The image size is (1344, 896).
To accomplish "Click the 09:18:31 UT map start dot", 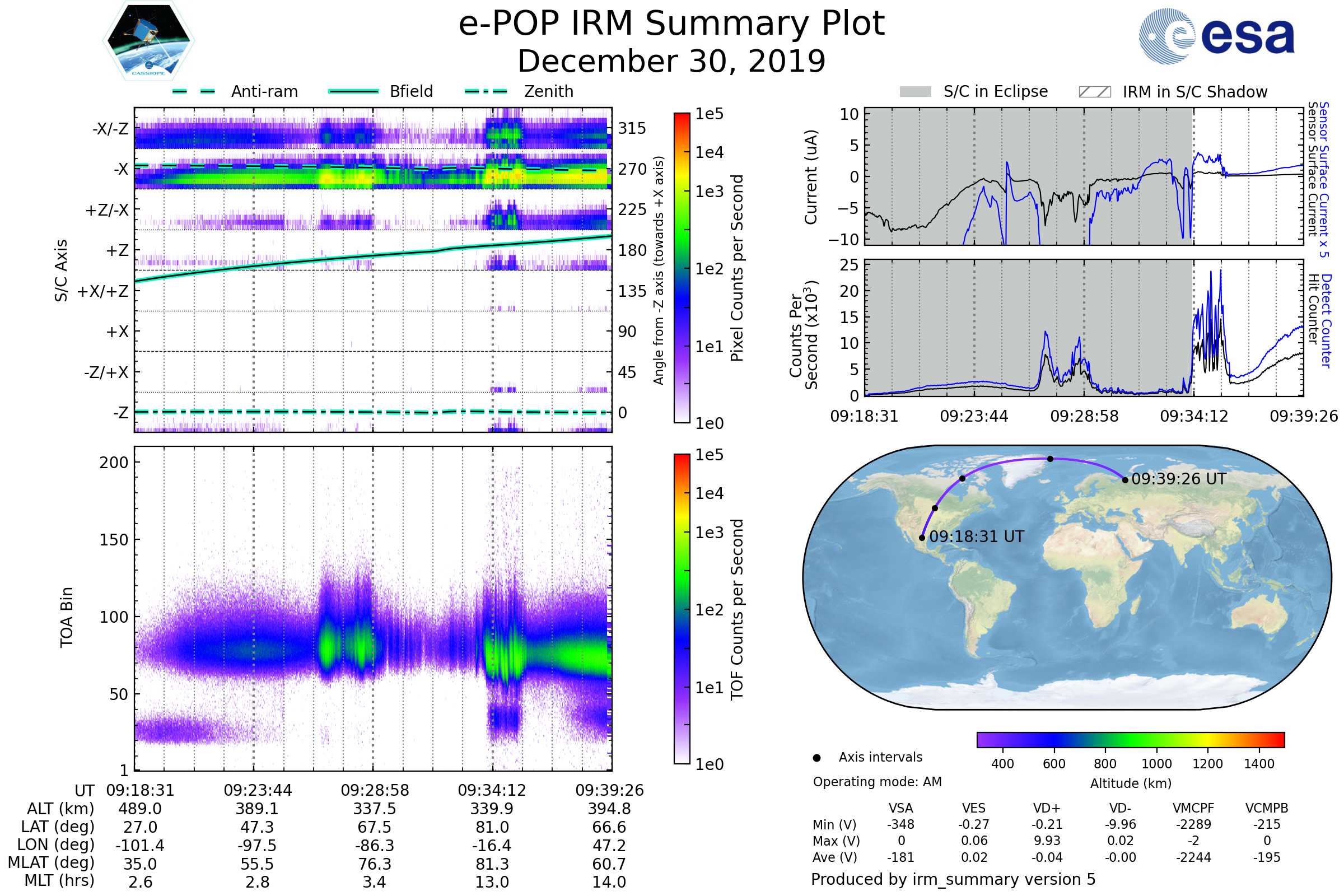I will click(x=922, y=538).
